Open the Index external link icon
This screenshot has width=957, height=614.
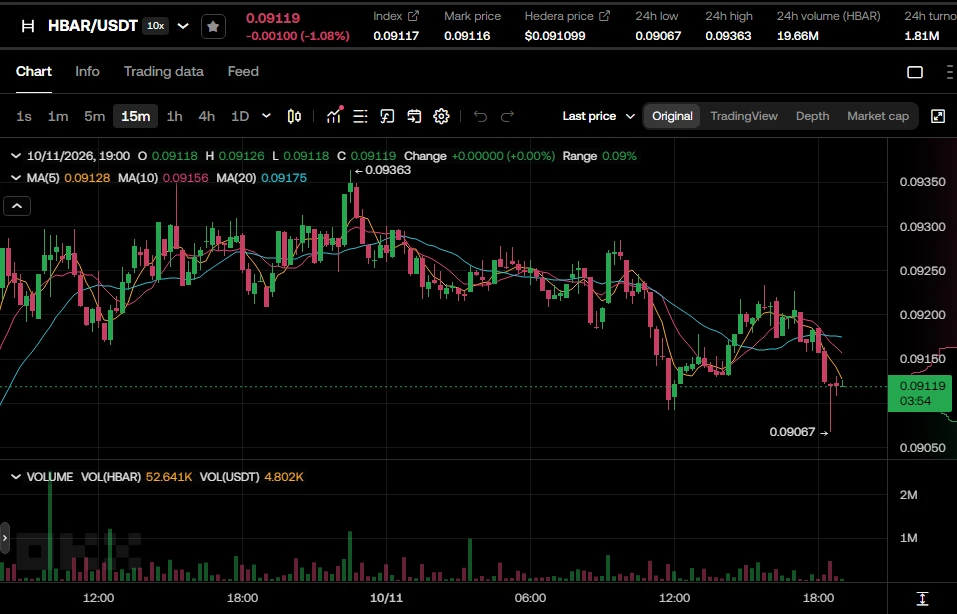[x=413, y=16]
